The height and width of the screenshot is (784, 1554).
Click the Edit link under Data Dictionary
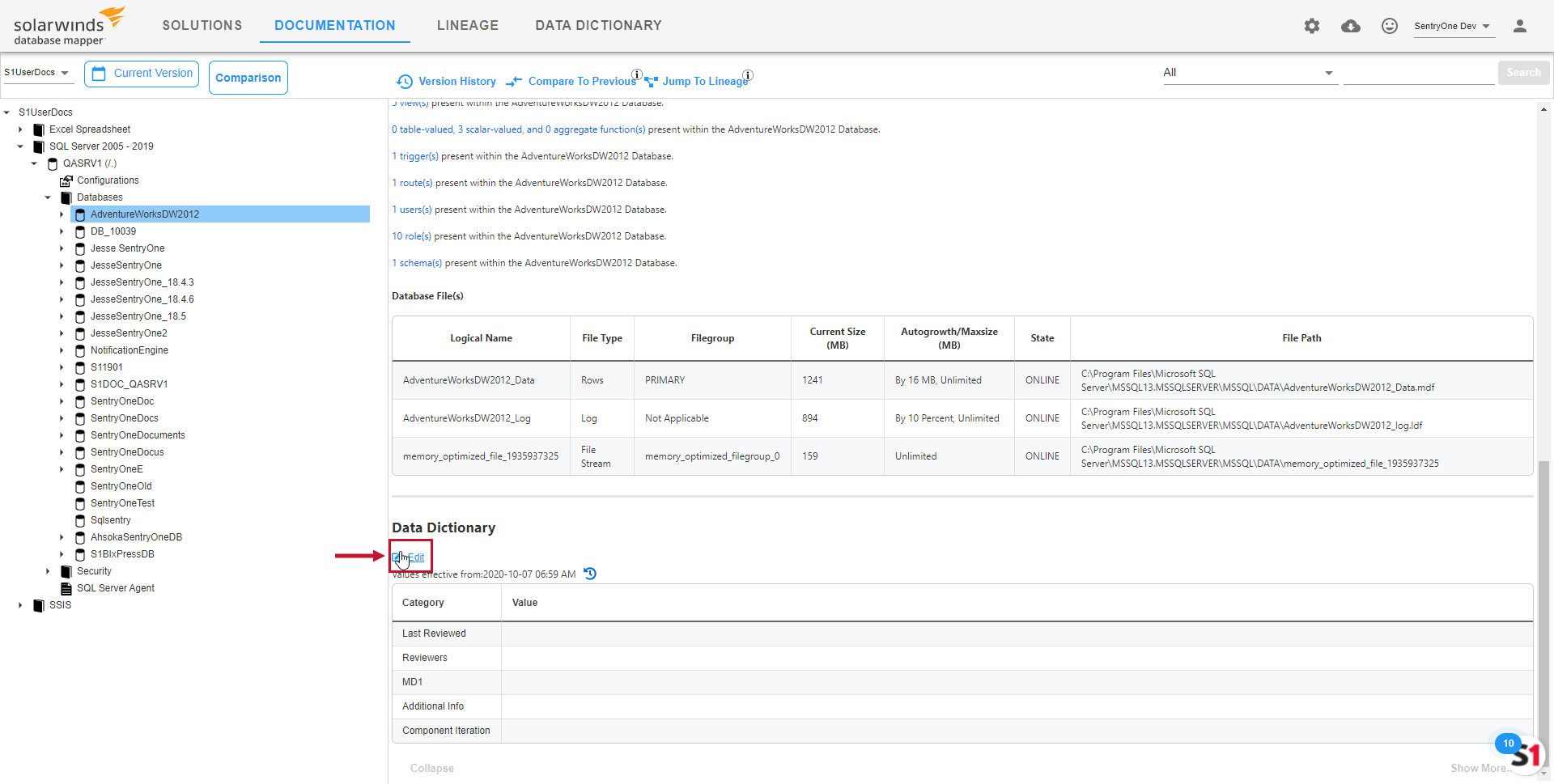(x=415, y=557)
